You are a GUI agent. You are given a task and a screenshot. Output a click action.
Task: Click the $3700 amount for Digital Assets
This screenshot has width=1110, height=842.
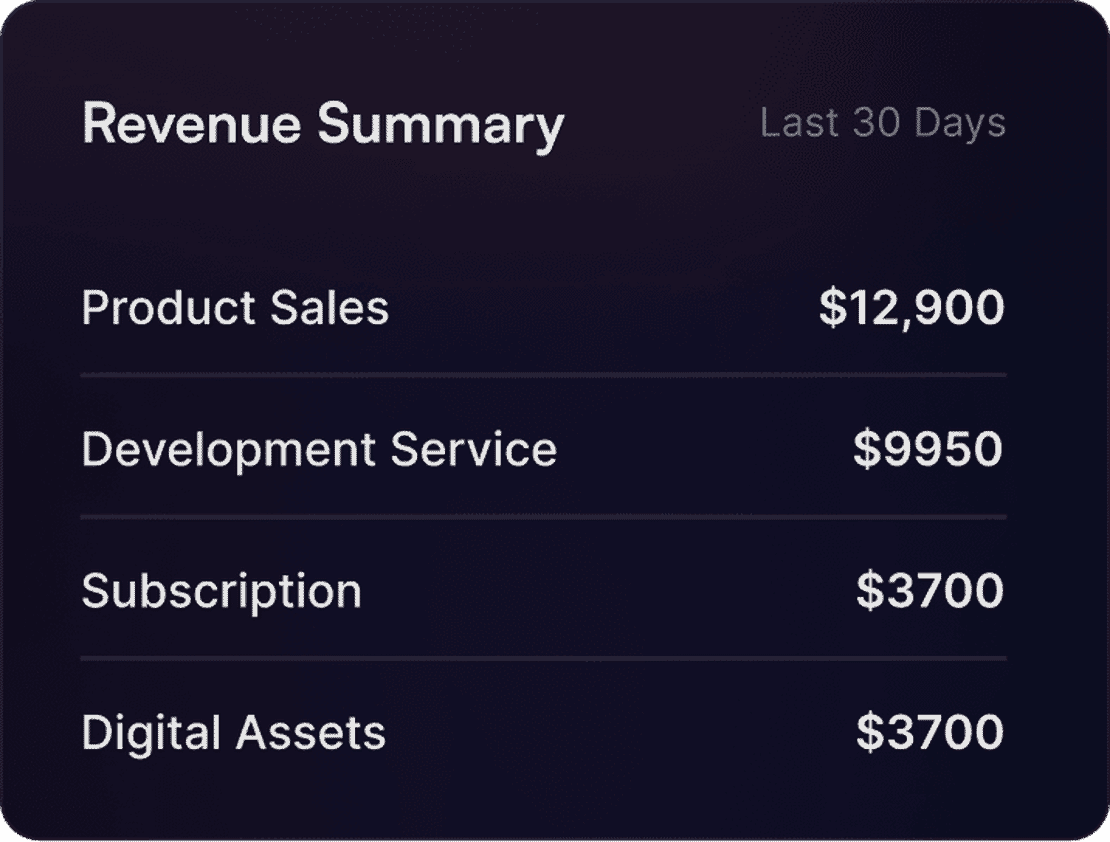coord(929,733)
